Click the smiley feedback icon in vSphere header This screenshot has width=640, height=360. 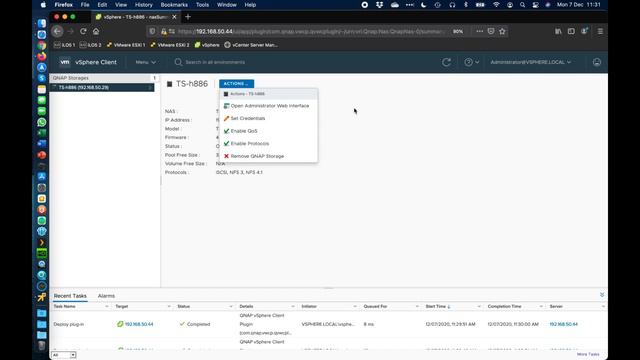597,62
